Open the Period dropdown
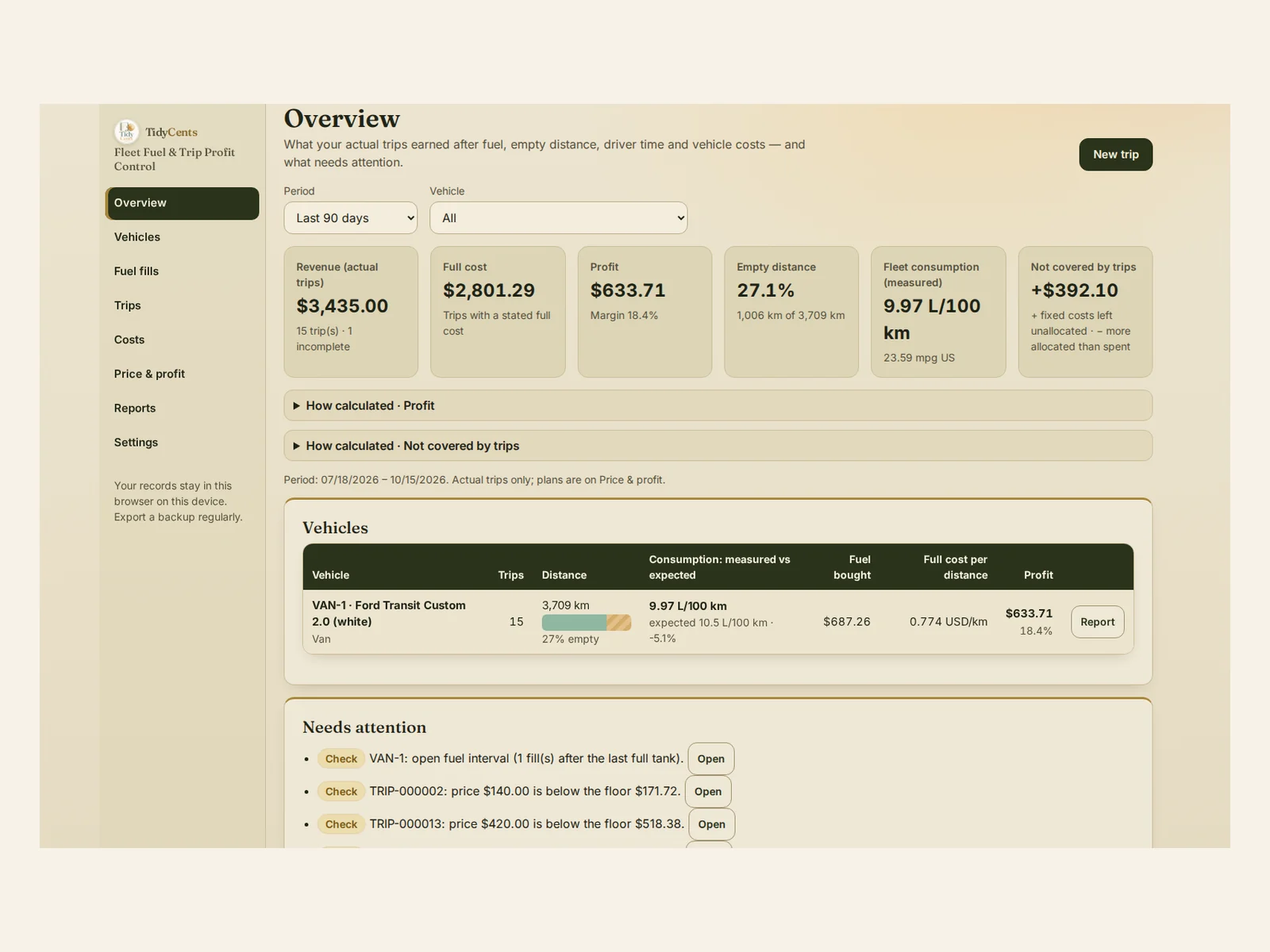 pos(351,218)
